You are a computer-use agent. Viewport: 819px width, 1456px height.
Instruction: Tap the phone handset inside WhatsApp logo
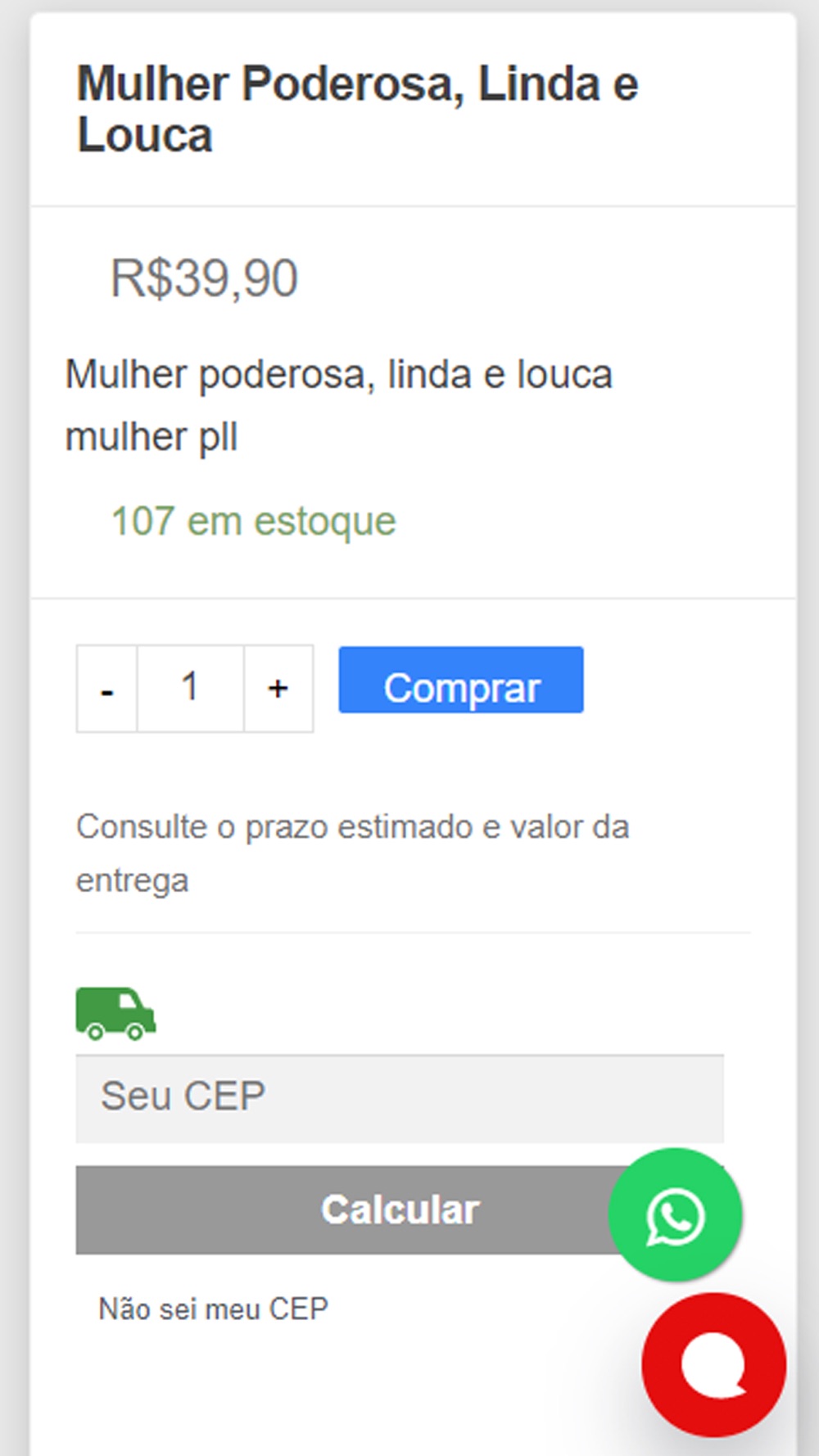(x=676, y=1217)
